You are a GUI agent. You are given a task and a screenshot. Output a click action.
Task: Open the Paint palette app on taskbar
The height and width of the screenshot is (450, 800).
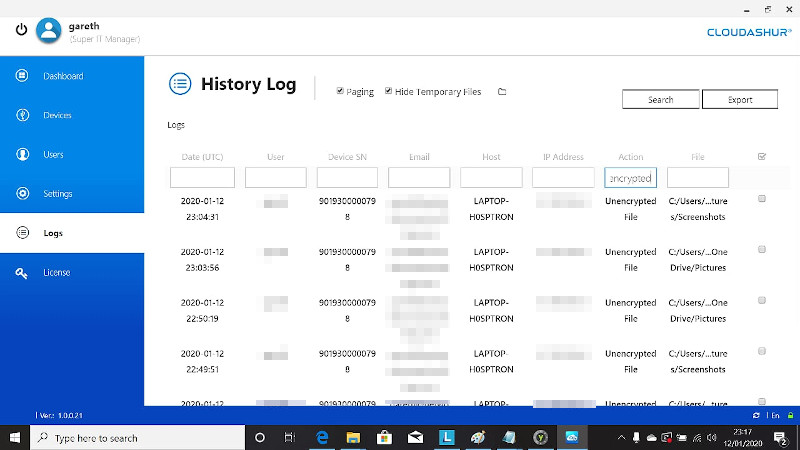click(478, 438)
